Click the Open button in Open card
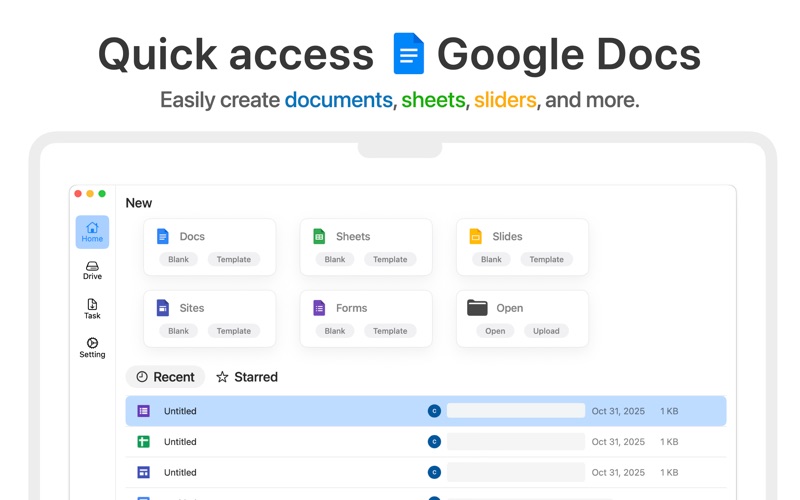Screen dimensions: 800x500 pyautogui.click(x=495, y=331)
